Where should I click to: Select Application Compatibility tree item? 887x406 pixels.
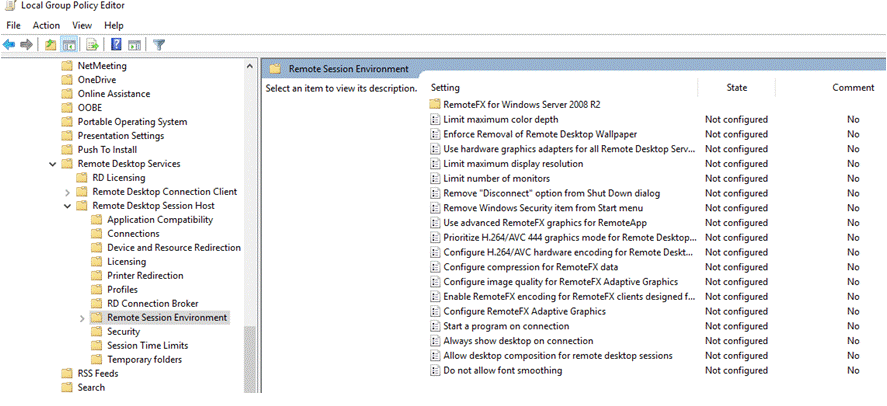coord(160,219)
